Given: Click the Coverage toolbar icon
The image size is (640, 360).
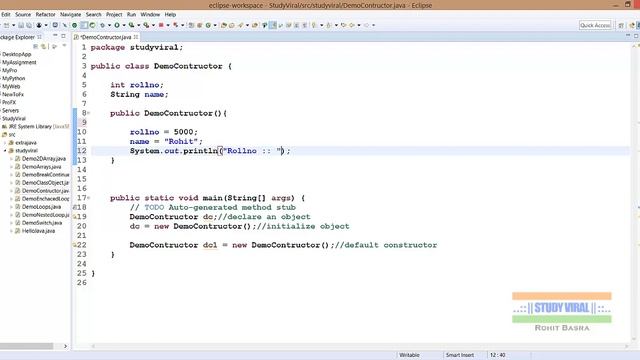Looking at the screenshot, I should [131, 25].
